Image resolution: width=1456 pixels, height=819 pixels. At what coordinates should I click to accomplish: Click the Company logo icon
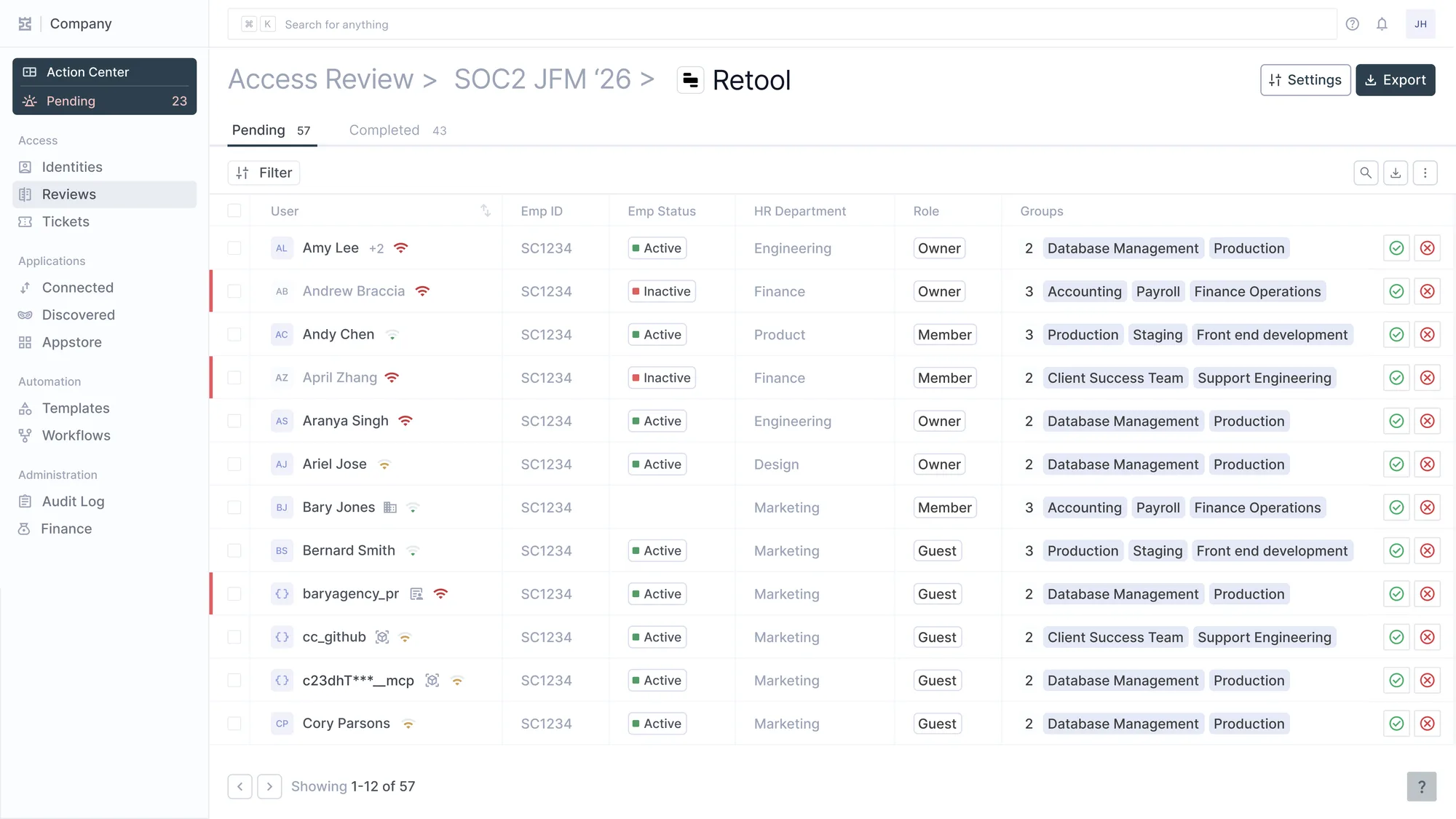25,24
